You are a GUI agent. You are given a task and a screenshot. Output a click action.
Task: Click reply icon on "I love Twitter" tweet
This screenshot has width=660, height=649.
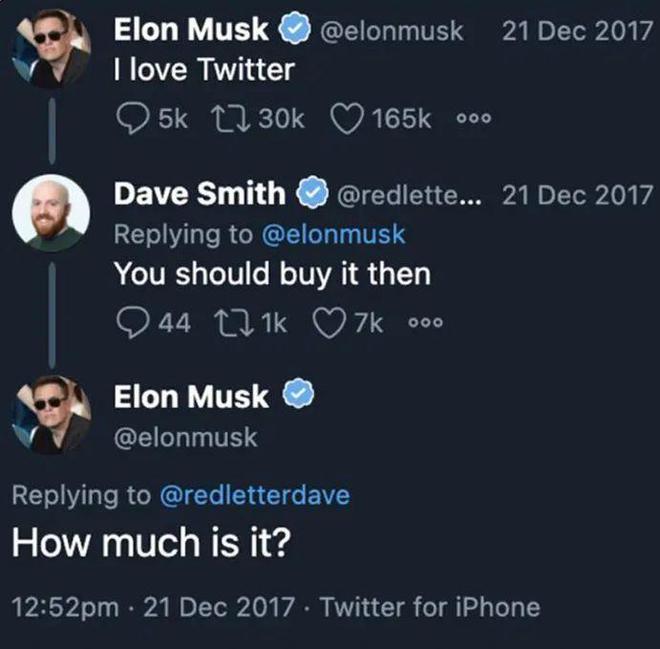pos(132,118)
